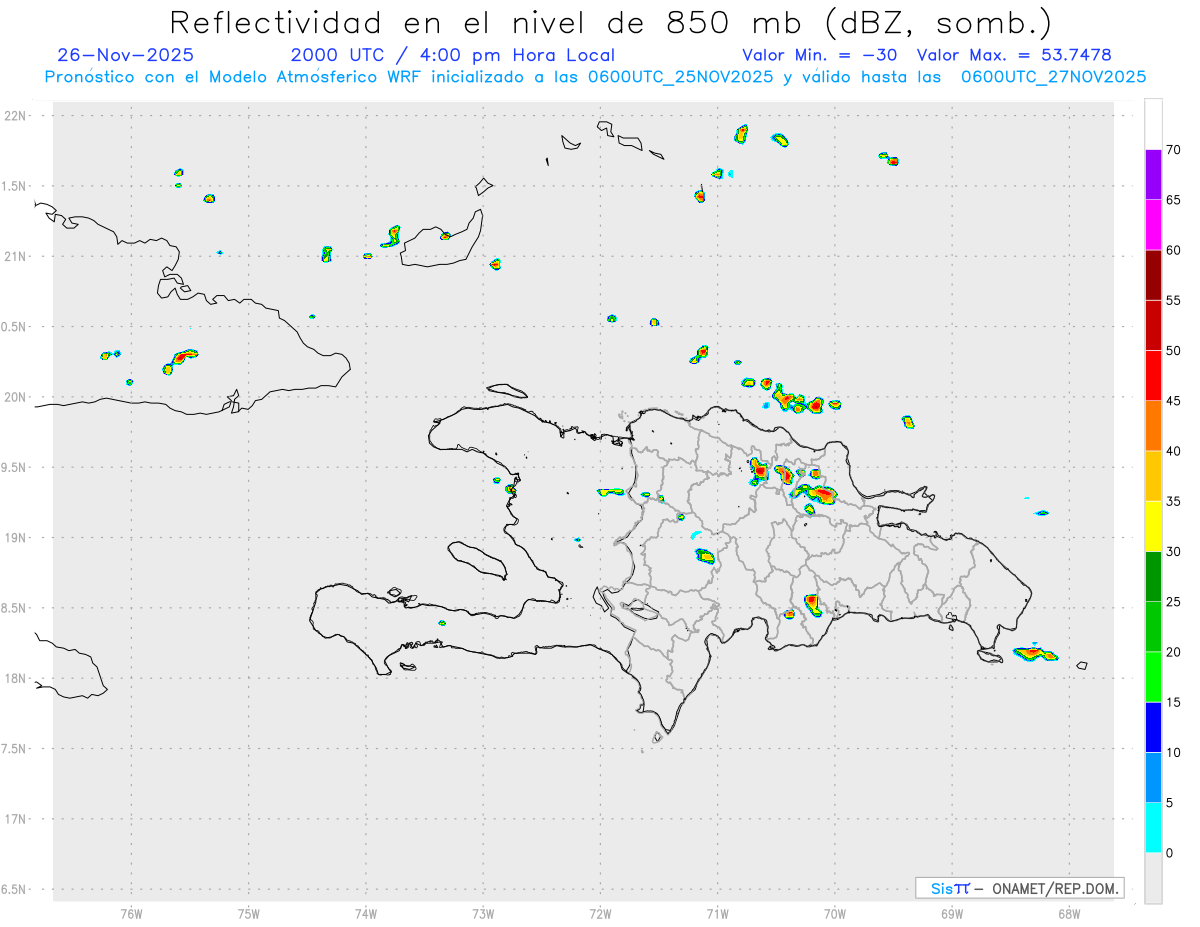
Task: Click the purple 65-70 dBZ colorbar segment
Action: [x=1153, y=175]
